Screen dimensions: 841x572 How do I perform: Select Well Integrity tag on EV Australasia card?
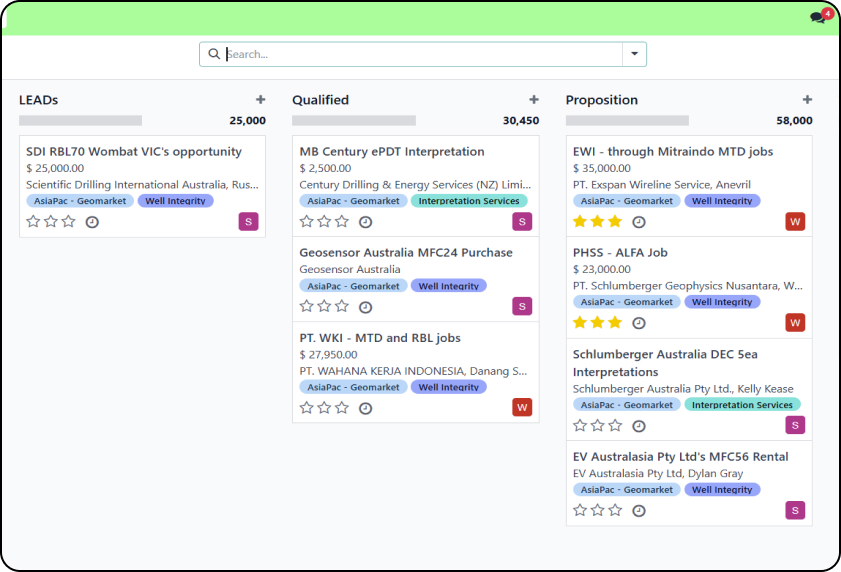(721, 490)
